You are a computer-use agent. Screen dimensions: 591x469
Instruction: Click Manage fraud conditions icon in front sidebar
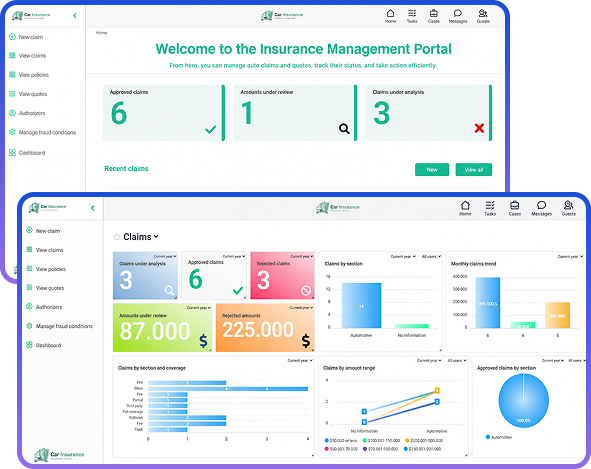pos(29,326)
